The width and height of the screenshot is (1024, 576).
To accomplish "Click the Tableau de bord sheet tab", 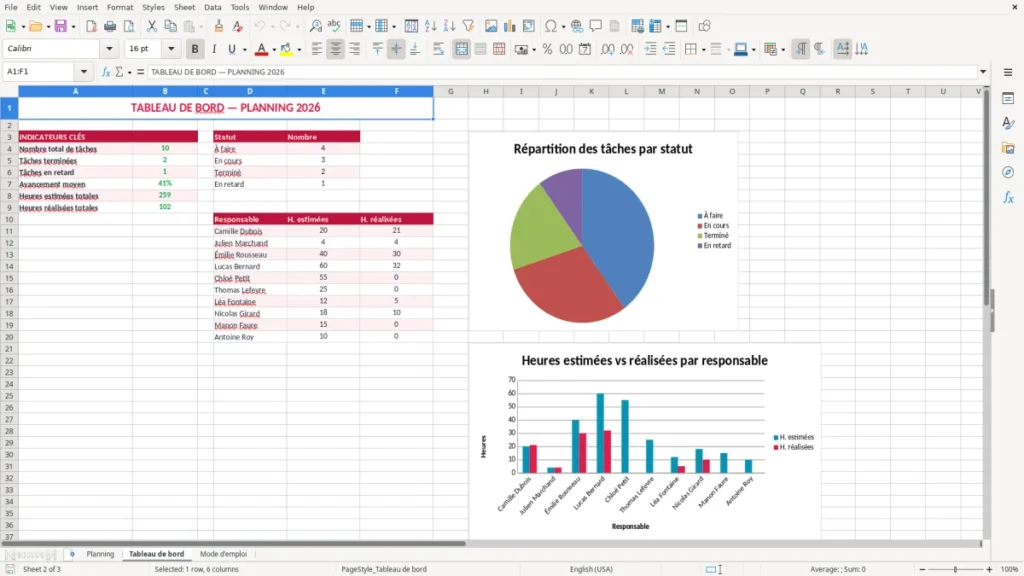I will (x=157, y=554).
